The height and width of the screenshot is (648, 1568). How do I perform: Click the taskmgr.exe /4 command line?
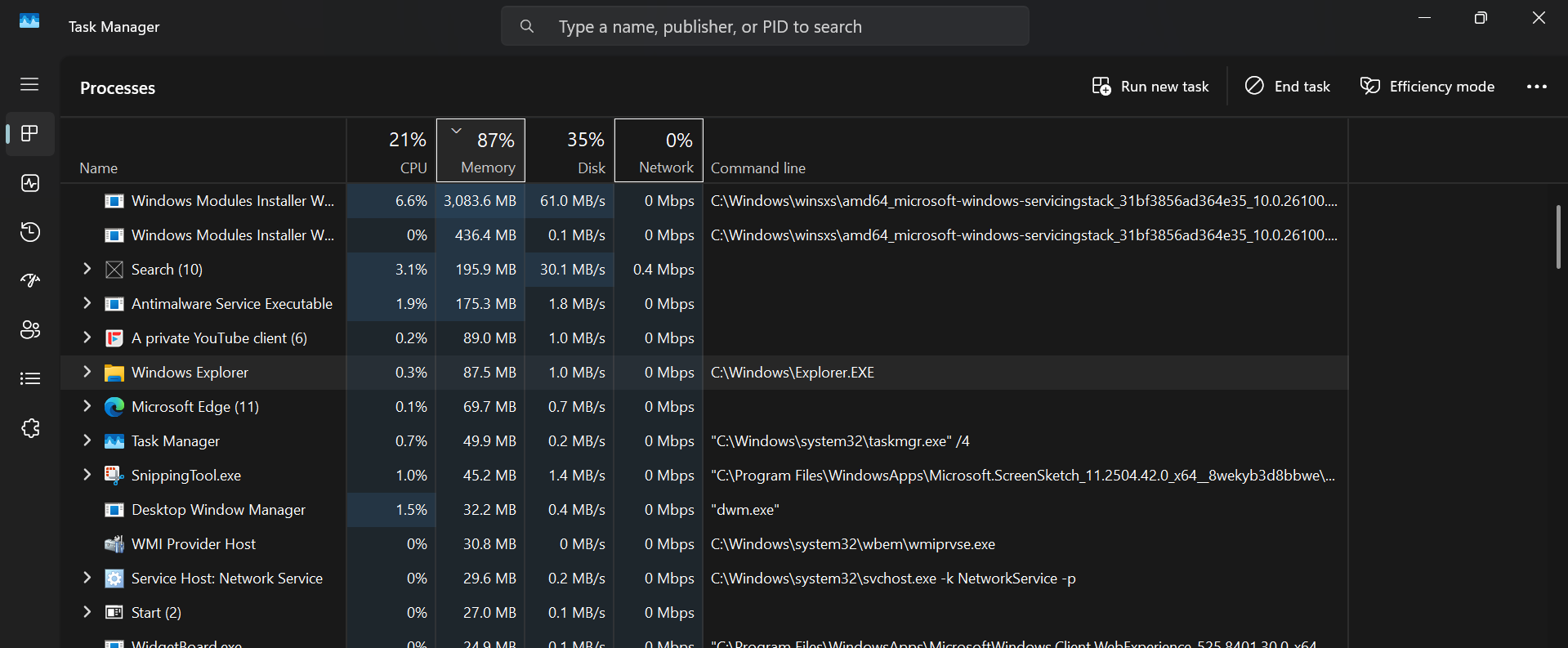coord(840,441)
